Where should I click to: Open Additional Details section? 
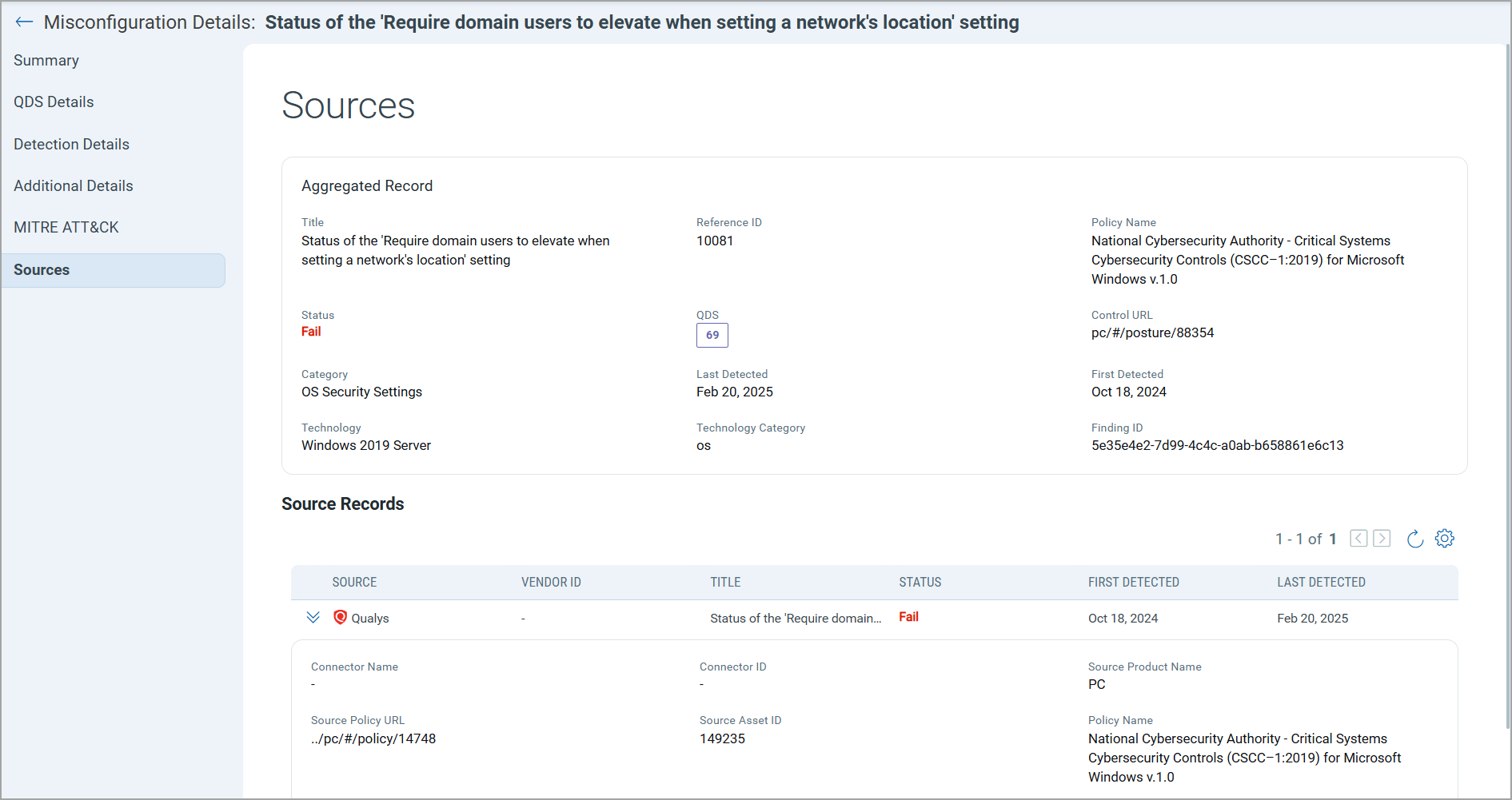pos(74,186)
